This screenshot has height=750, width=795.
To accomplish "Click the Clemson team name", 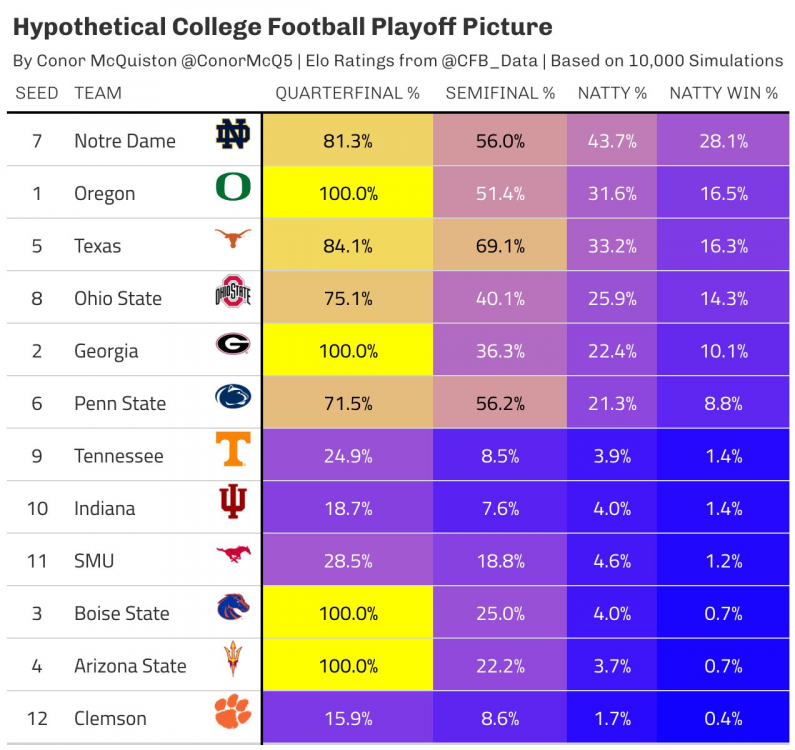I will tap(110, 718).
